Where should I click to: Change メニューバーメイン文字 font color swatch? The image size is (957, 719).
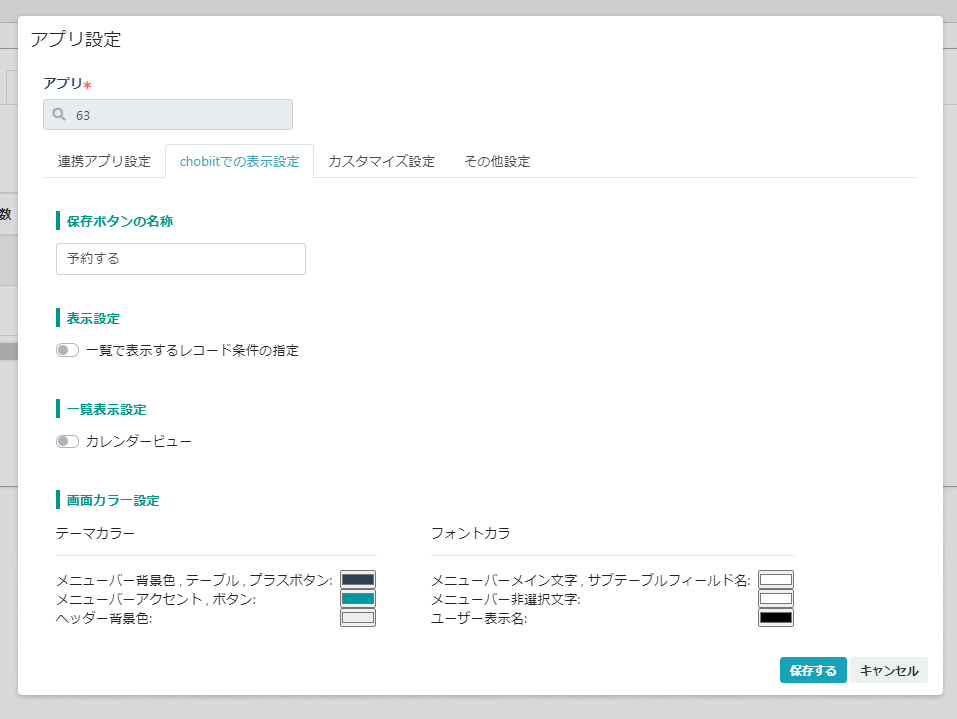(776, 579)
